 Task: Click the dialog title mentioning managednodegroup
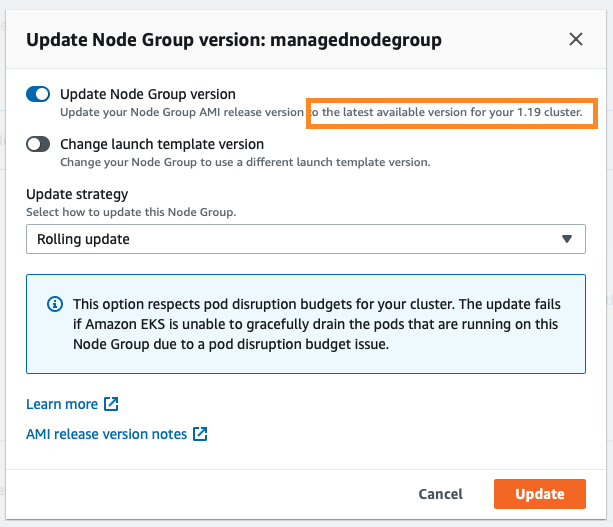tap(234, 40)
